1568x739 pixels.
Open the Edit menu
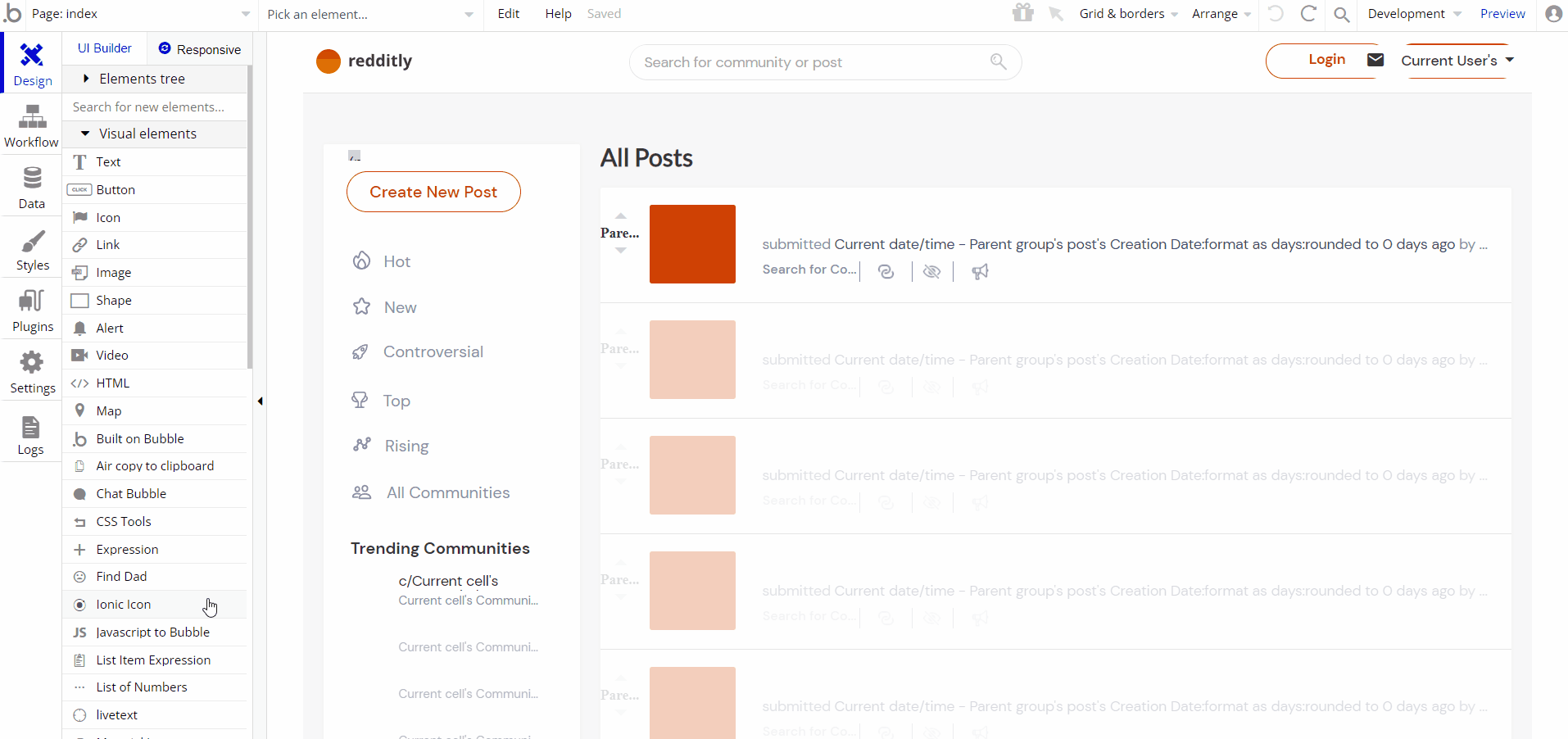coord(508,14)
